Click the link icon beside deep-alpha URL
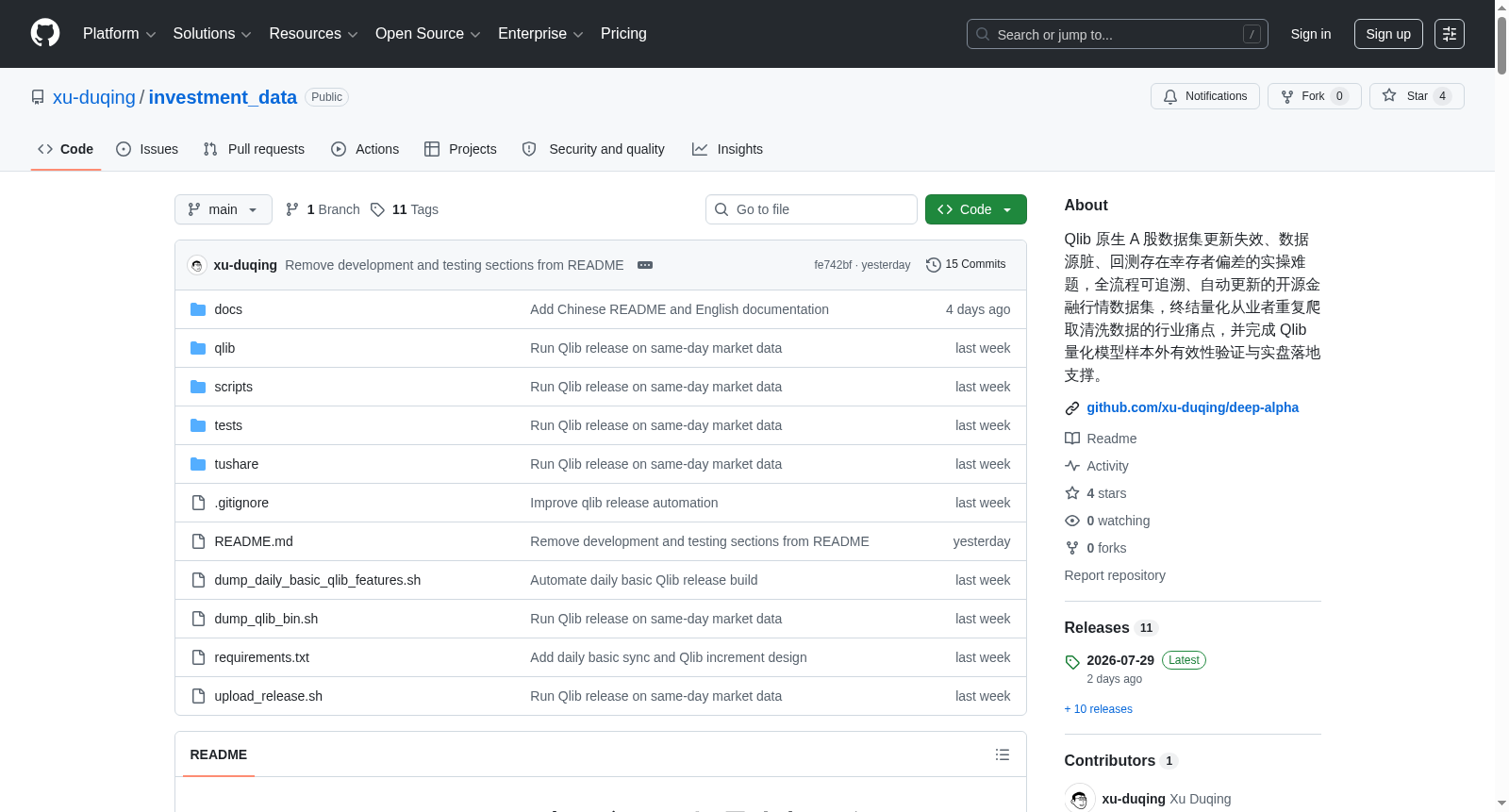 [x=1072, y=408]
